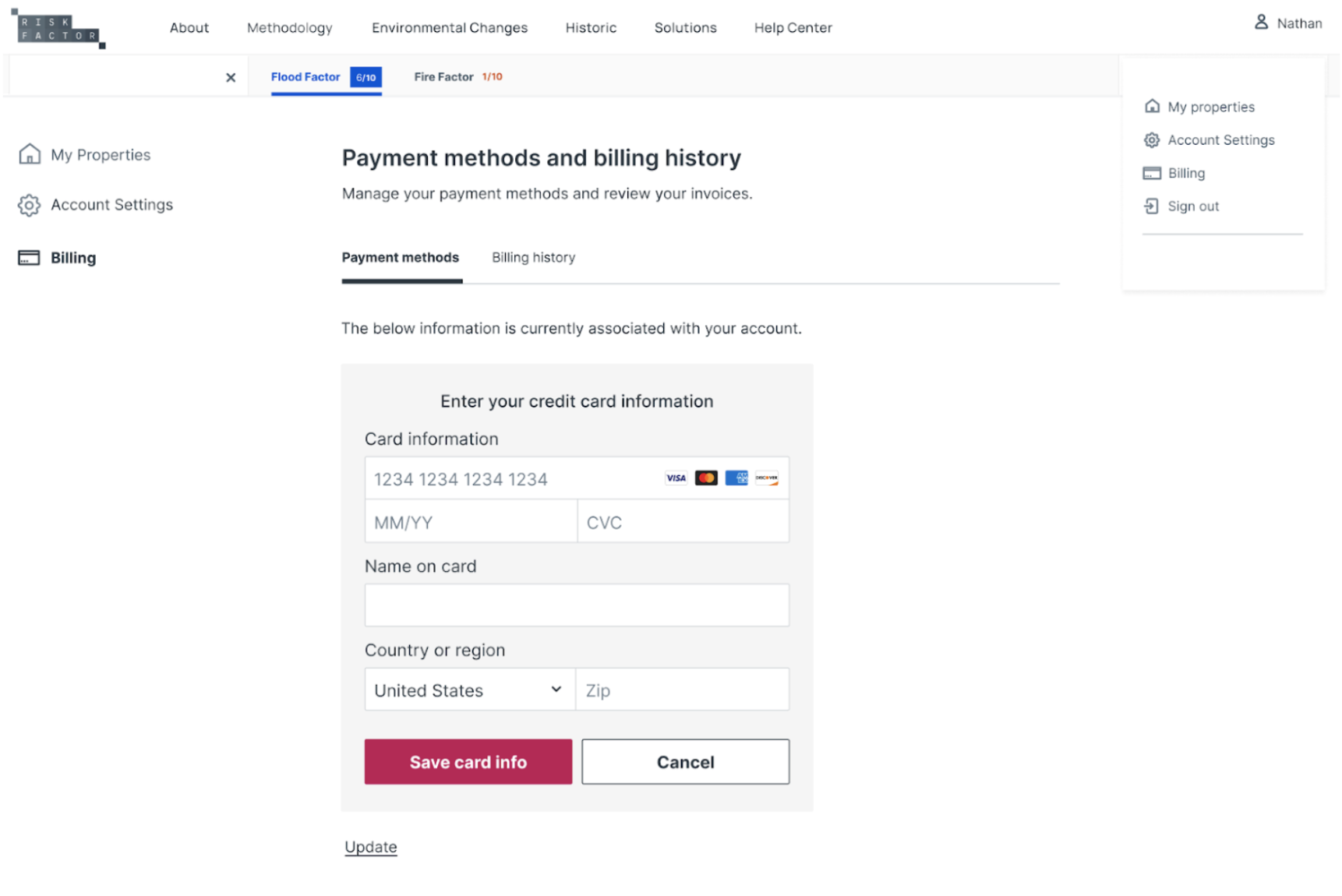1342x896 pixels.
Task: Click the house icon beside My Properties in sidebar
Action: [30, 154]
